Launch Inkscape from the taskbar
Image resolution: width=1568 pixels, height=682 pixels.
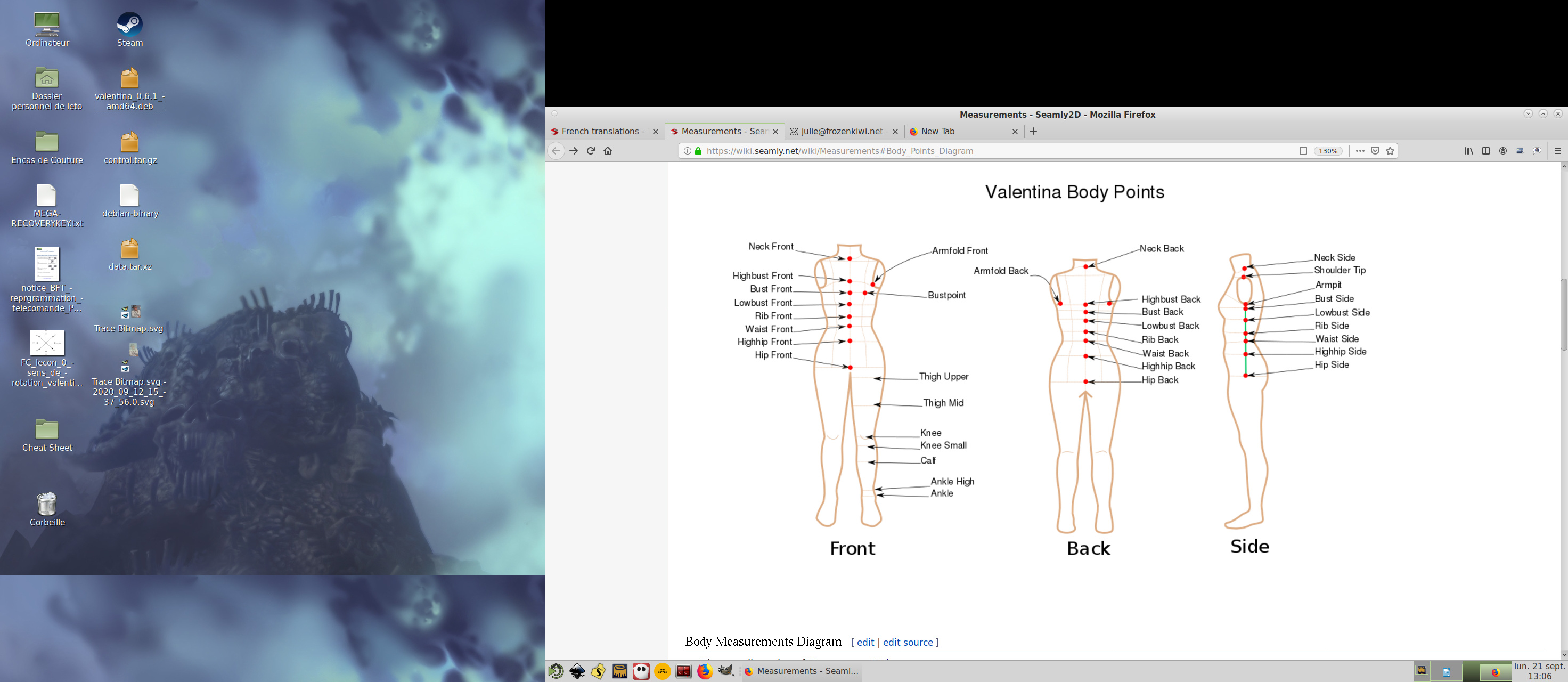tap(577, 671)
